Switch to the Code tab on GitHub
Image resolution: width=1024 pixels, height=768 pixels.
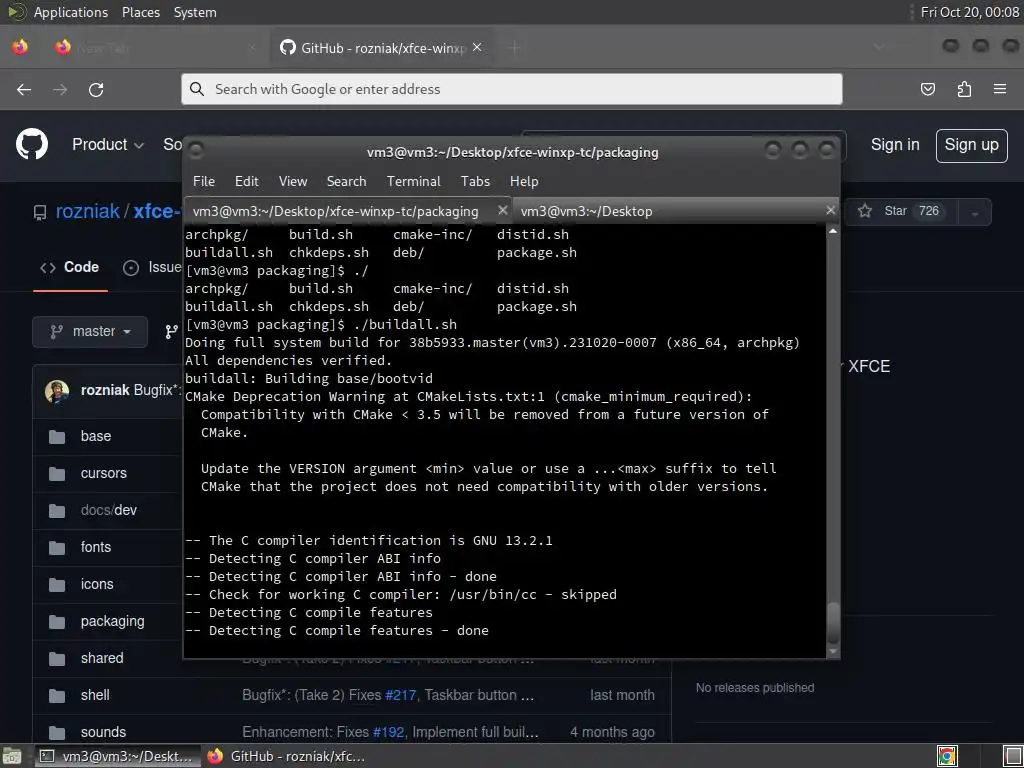point(70,267)
